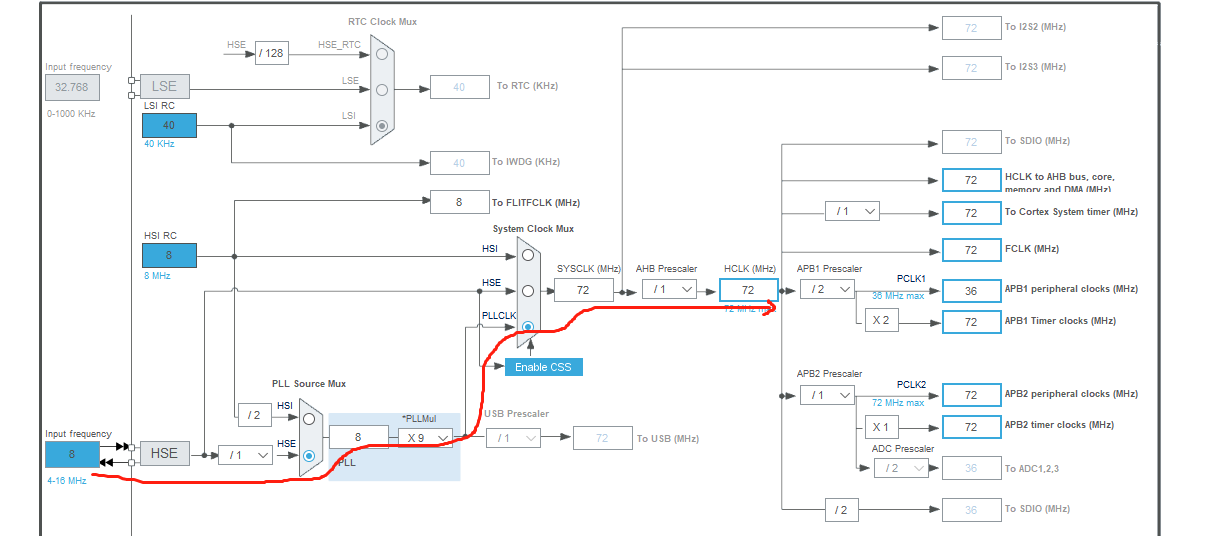Image resolution: width=1206 pixels, height=536 pixels.
Task: Click the top To SDIO 72 value box
Action: click(971, 143)
